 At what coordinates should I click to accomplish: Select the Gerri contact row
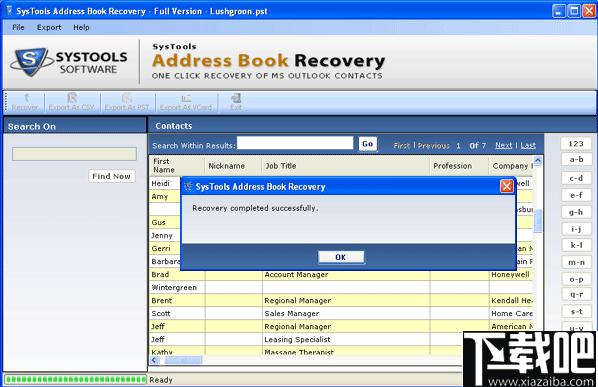pos(165,248)
